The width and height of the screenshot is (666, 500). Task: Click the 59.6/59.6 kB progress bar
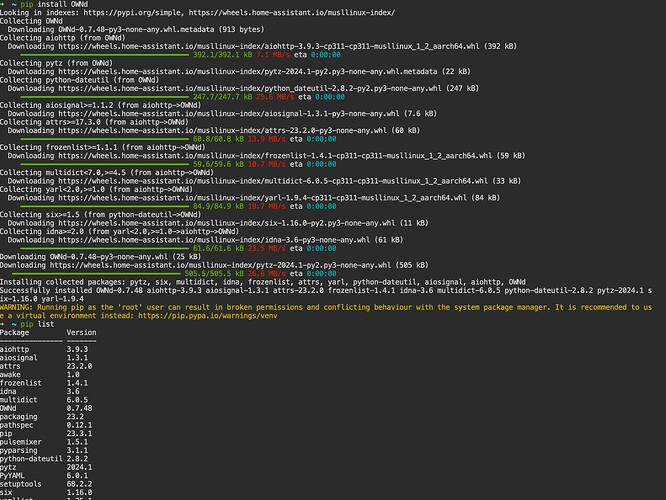pos(104,164)
